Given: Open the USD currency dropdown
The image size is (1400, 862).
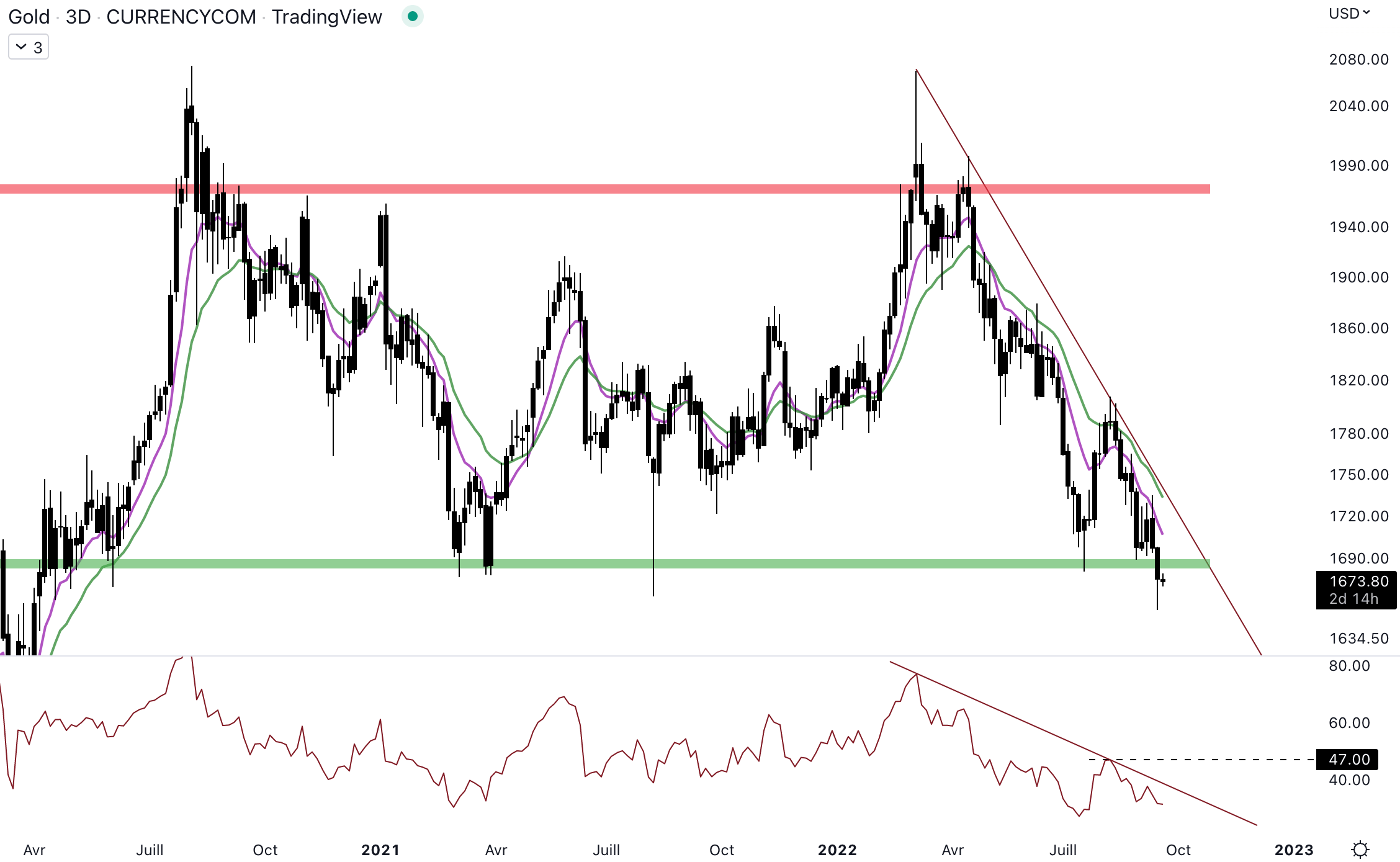Looking at the screenshot, I should click(1349, 14).
